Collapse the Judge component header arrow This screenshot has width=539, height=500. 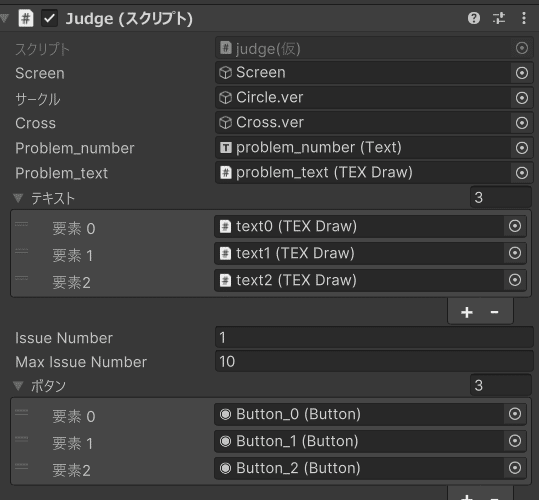pos(4,18)
